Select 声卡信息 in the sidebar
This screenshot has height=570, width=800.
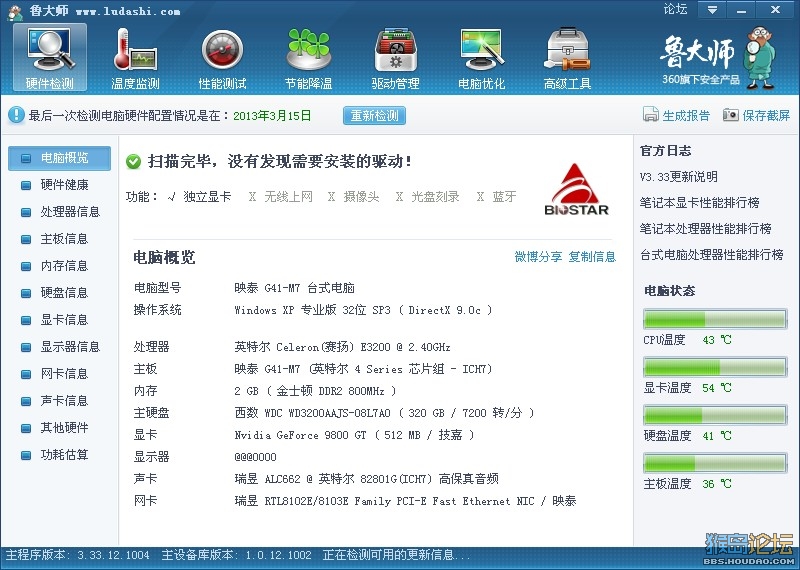tap(59, 401)
